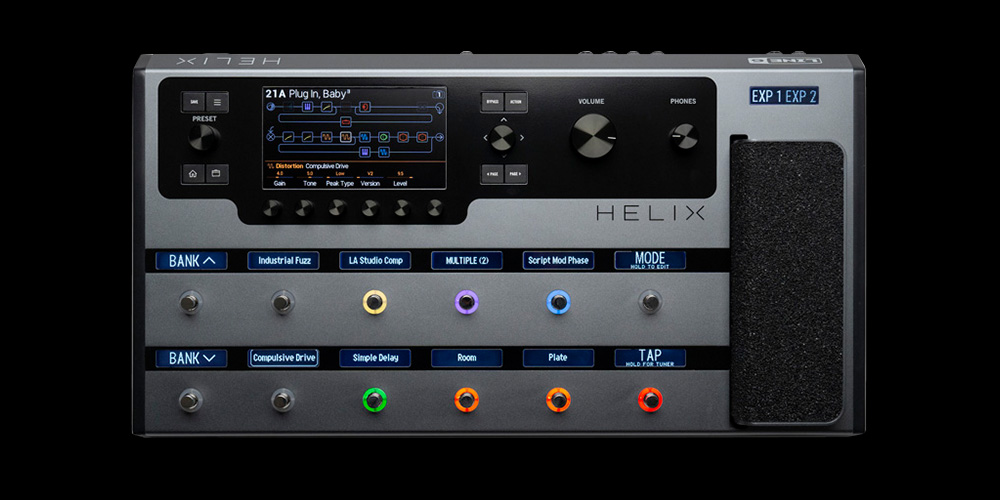
Task: Select the Tone parameter on the display
Action: [310, 184]
